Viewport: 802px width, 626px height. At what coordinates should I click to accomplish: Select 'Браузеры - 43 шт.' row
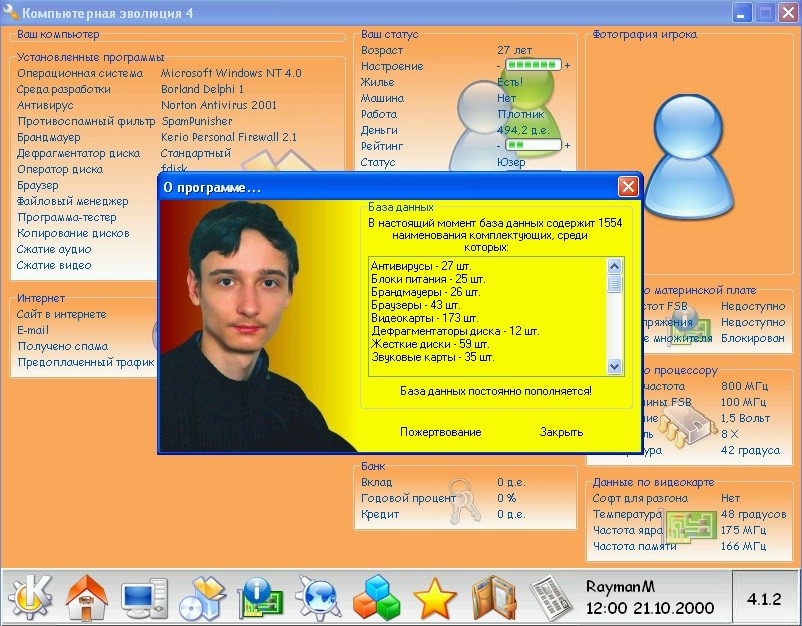point(416,305)
